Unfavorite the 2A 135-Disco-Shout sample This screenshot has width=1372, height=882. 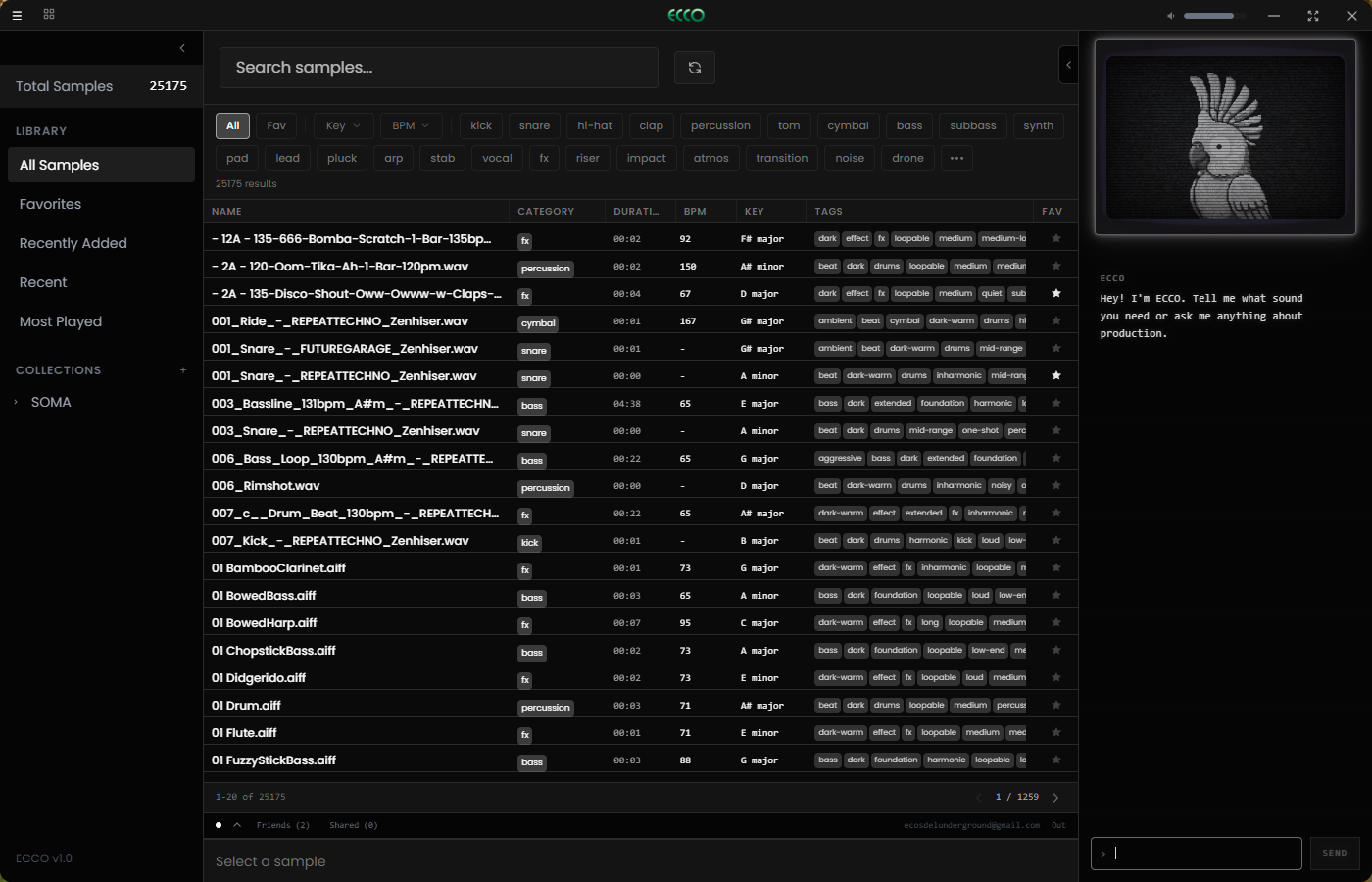point(1055,293)
